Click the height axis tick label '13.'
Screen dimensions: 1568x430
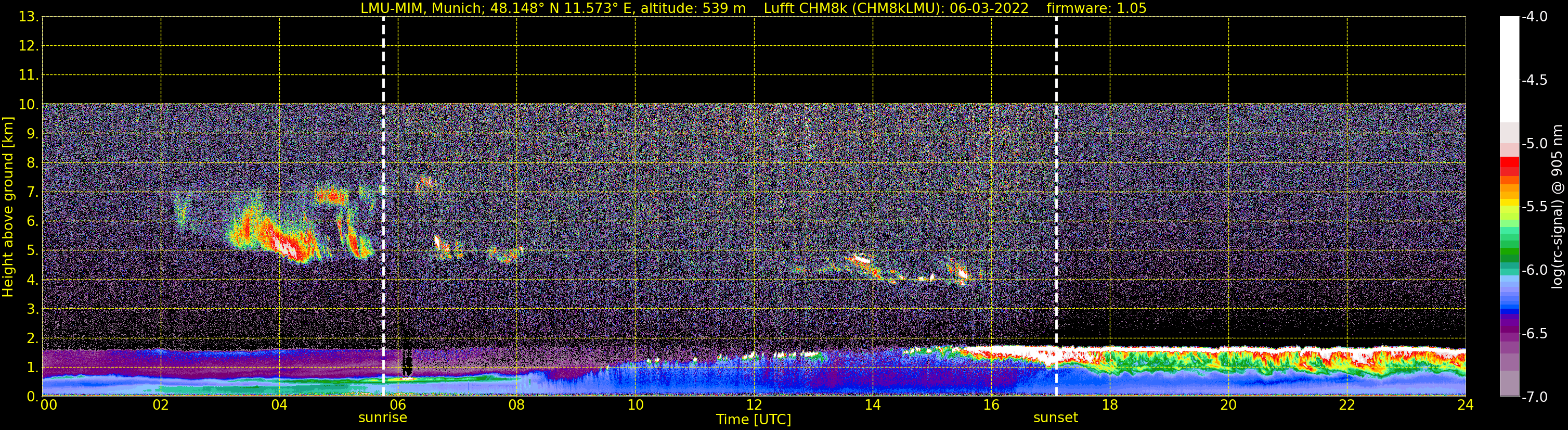[x=29, y=17]
